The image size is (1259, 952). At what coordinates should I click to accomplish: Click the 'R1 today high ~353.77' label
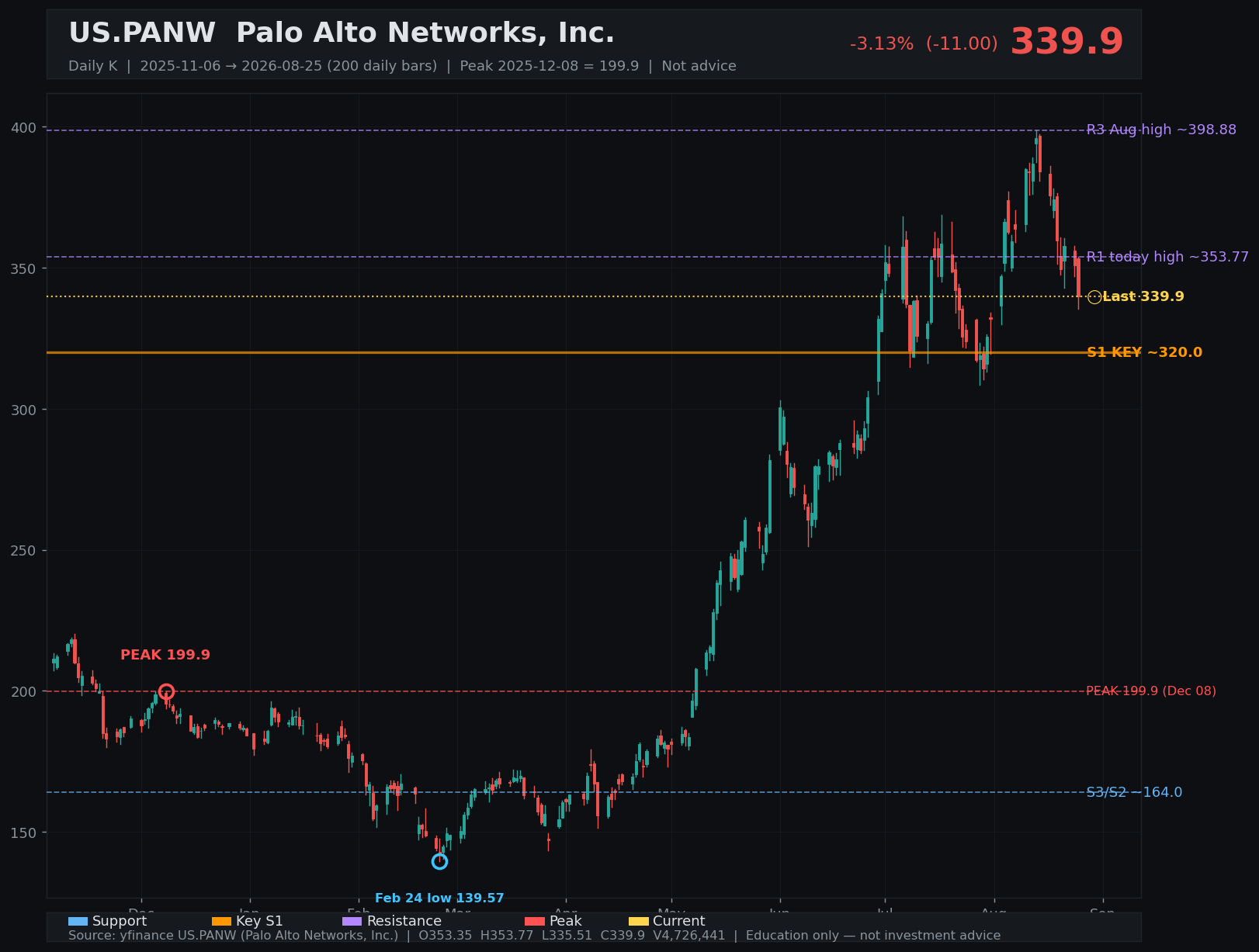pyautogui.click(x=1167, y=257)
